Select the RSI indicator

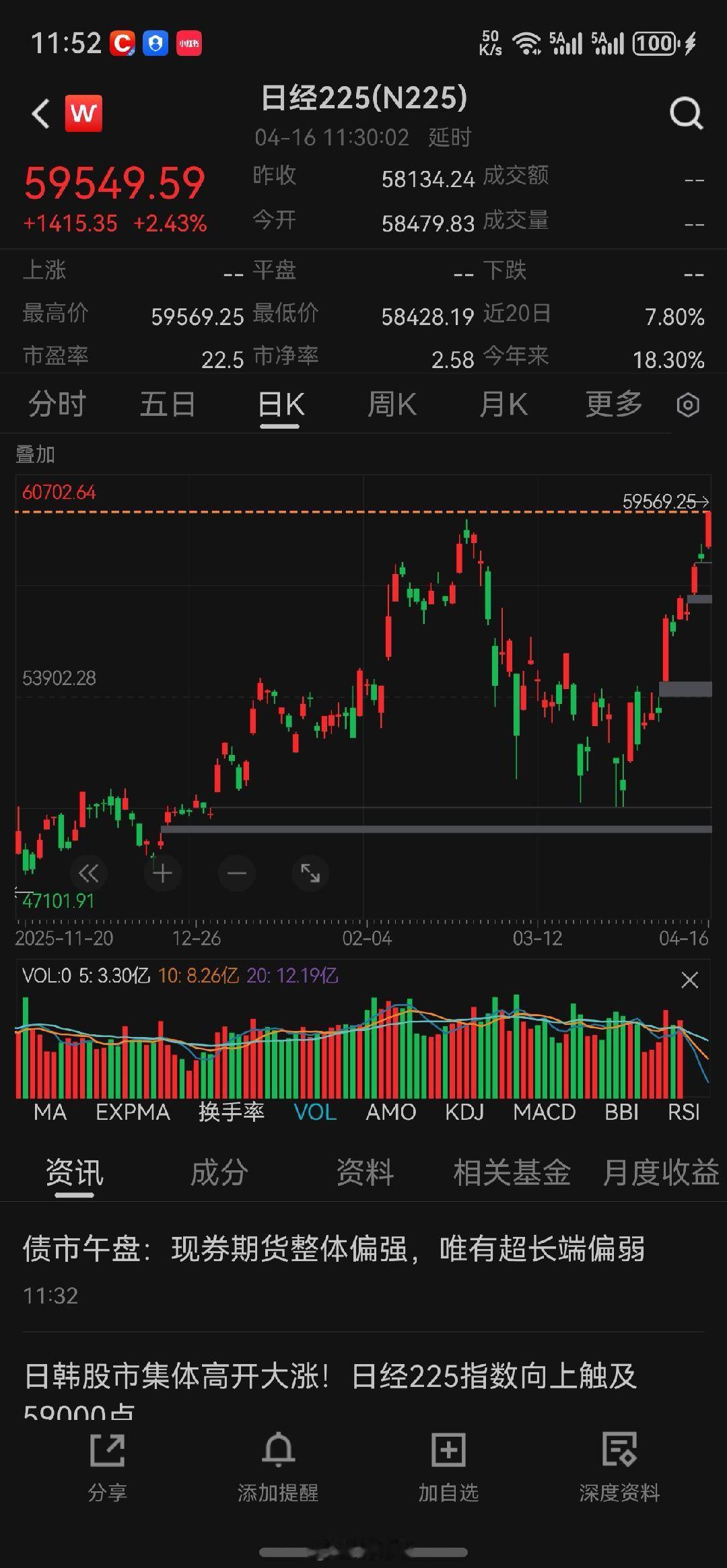(x=684, y=1112)
